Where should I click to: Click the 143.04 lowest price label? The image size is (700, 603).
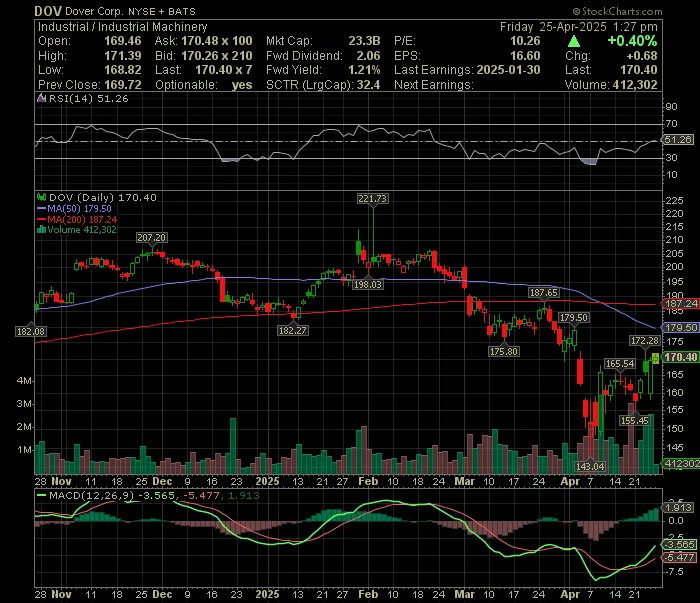pos(590,466)
